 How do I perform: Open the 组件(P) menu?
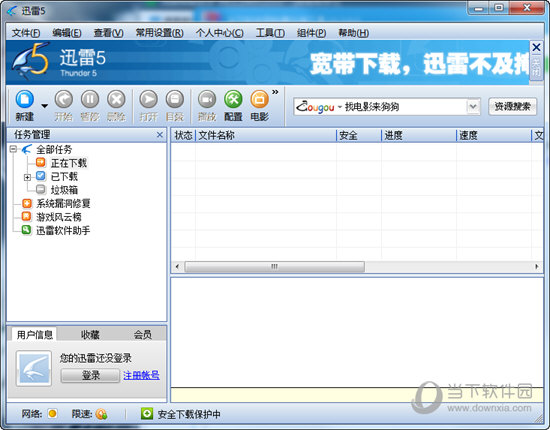(311, 33)
